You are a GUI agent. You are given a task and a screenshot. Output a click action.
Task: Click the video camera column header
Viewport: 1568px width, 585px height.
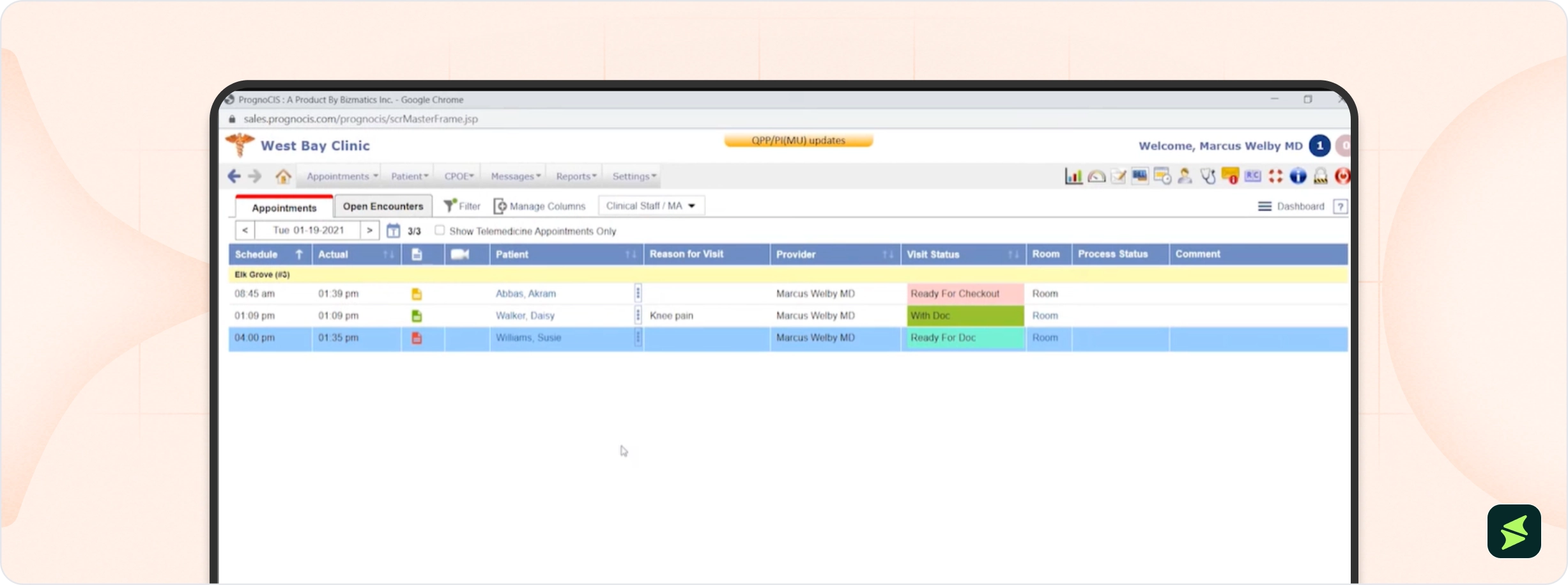tap(460, 254)
